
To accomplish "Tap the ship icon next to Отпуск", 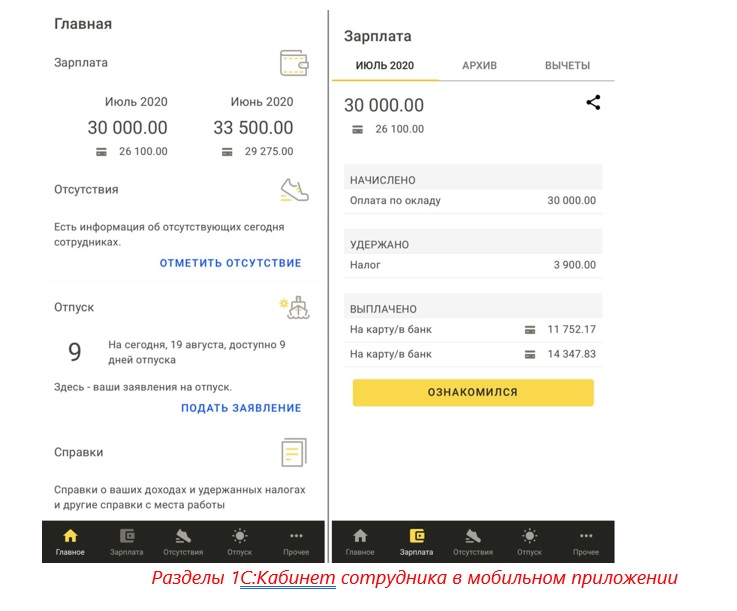I will coord(295,307).
